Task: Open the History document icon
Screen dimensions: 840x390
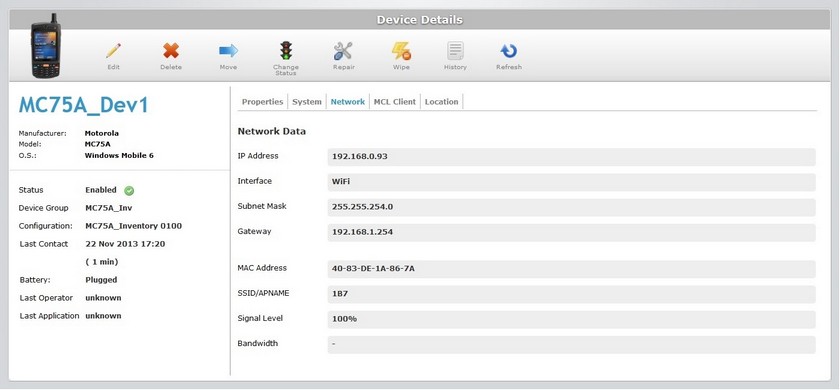Action: 455,51
